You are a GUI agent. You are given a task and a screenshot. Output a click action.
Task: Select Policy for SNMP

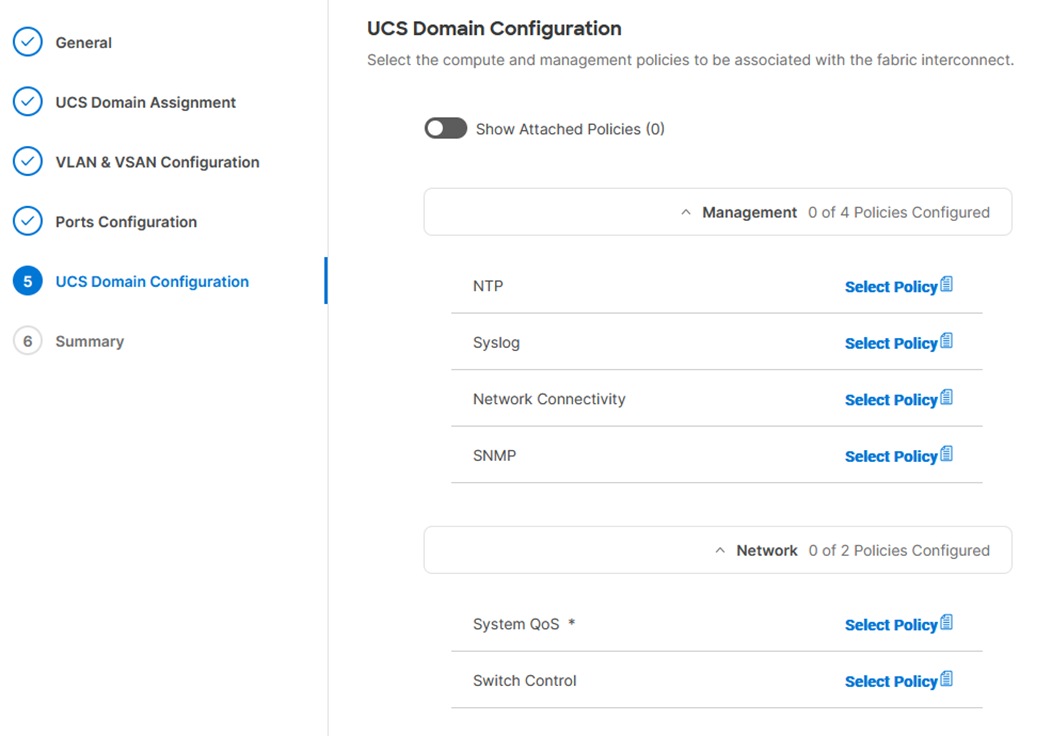coord(891,456)
